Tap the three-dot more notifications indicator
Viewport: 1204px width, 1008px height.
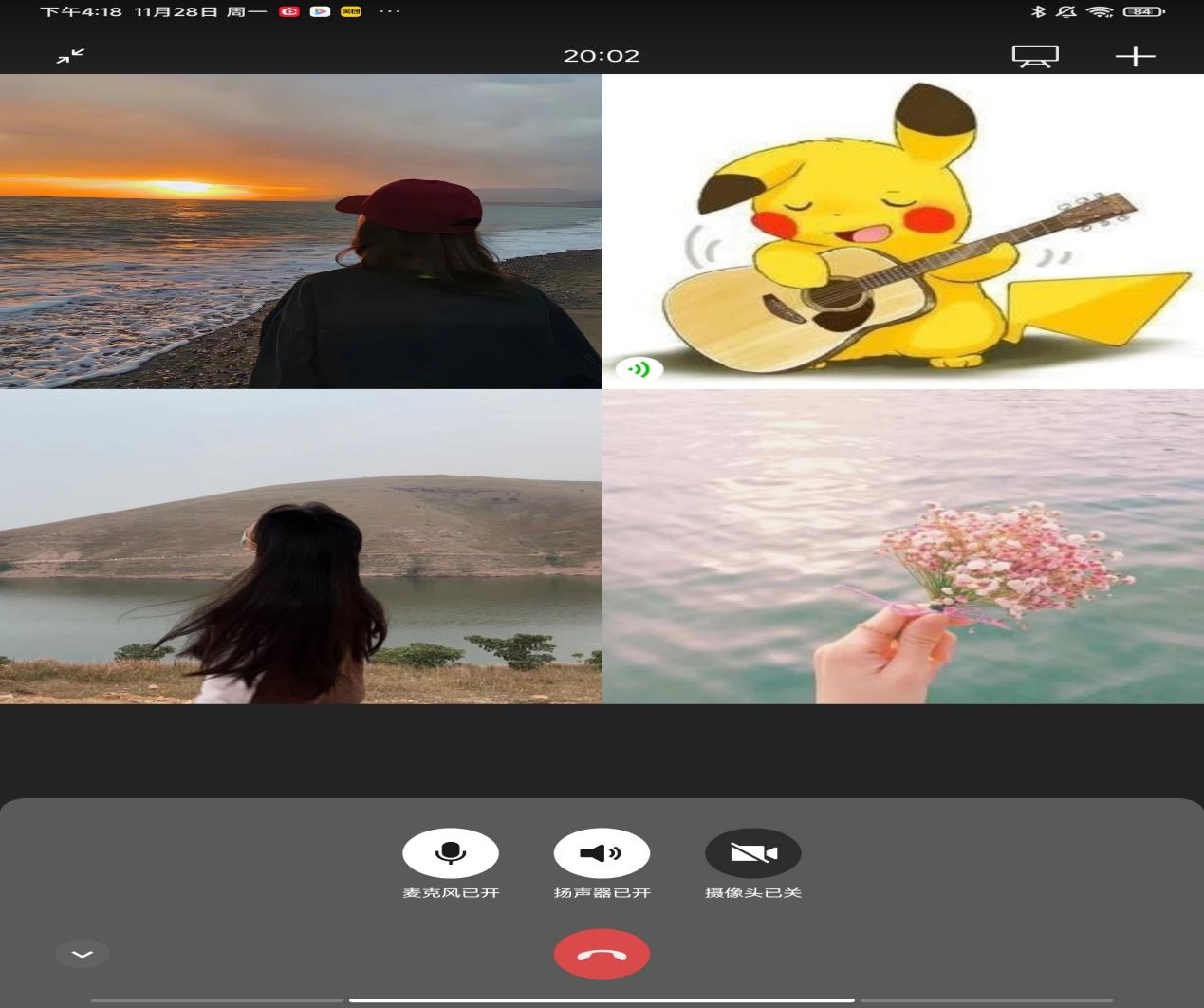coord(389,11)
